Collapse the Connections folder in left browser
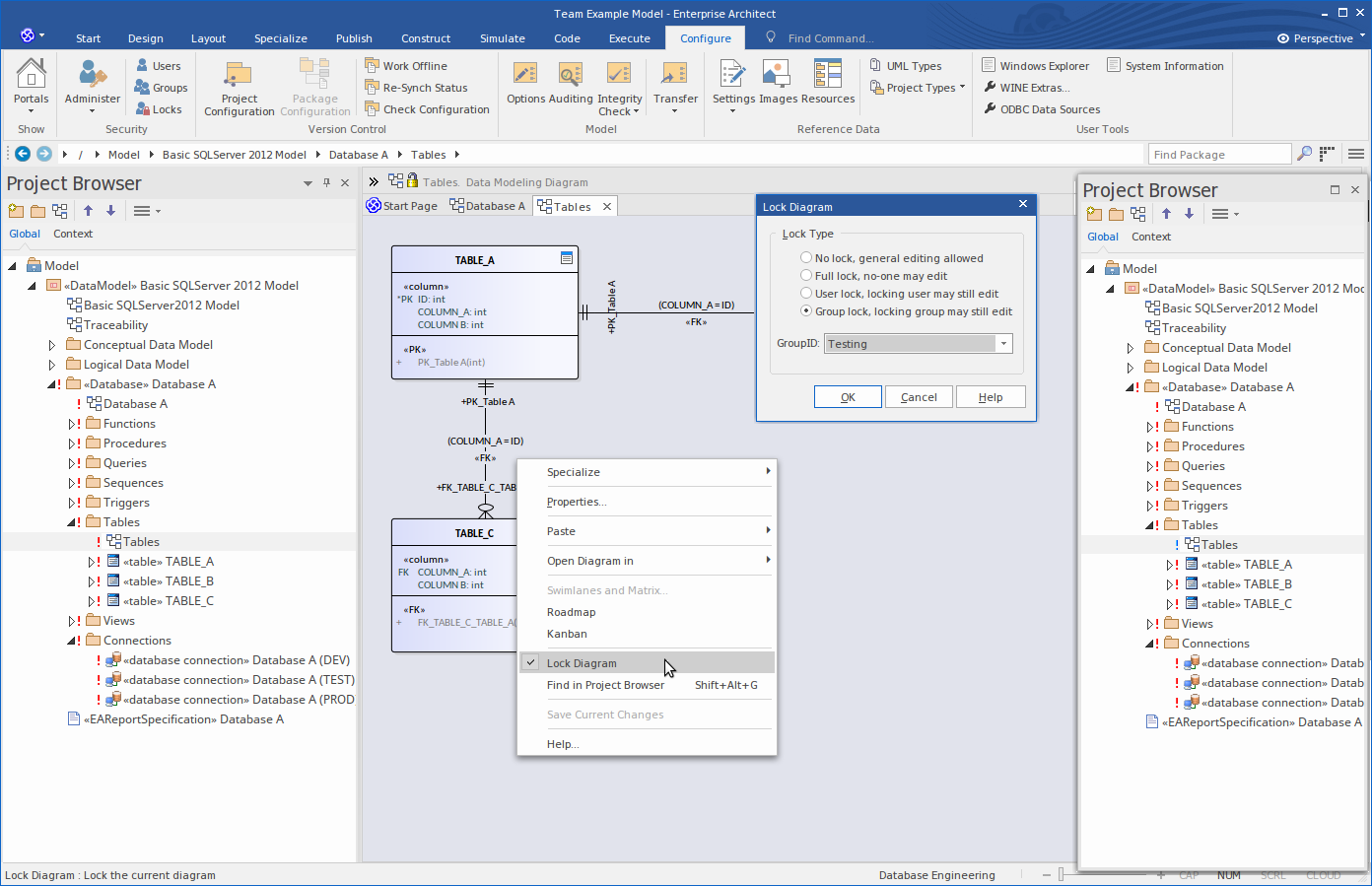1372x886 pixels. [x=71, y=641]
